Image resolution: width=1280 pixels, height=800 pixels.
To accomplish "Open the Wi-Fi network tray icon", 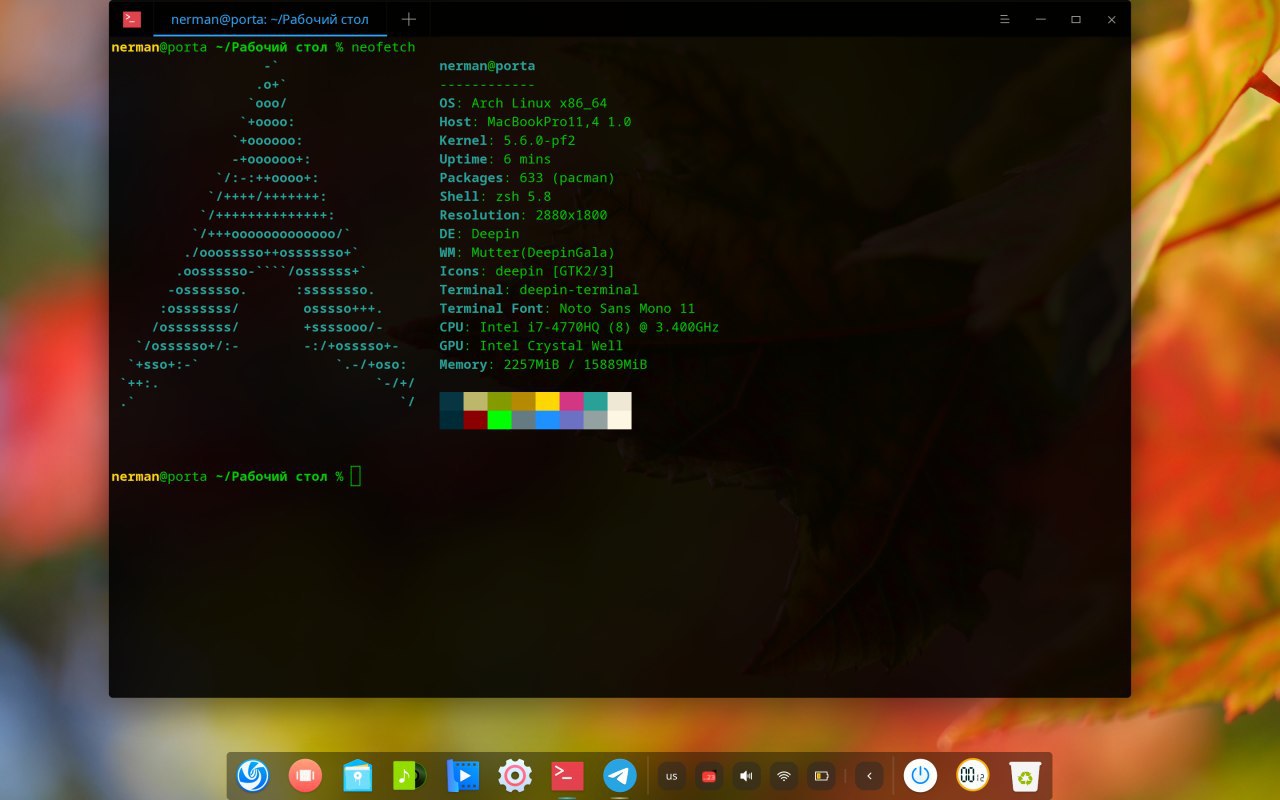I will click(x=784, y=776).
